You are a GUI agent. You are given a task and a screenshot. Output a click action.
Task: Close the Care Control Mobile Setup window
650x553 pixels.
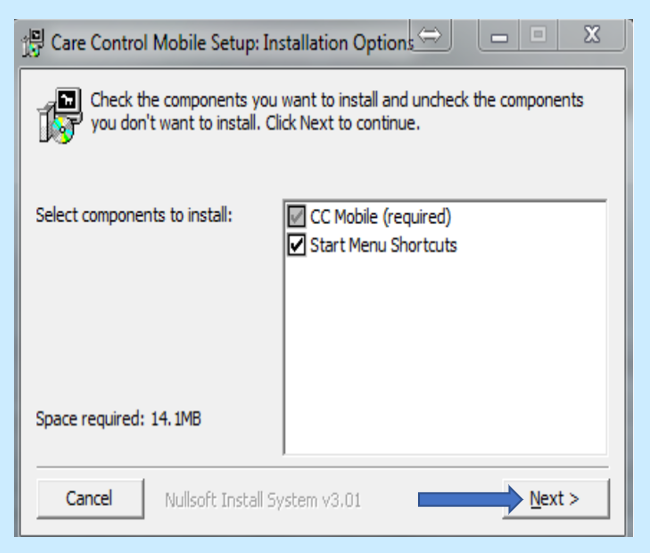[591, 37]
